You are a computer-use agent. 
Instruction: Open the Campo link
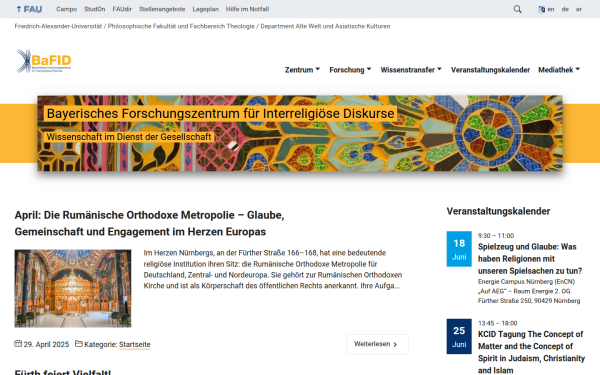(x=67, y=9)
